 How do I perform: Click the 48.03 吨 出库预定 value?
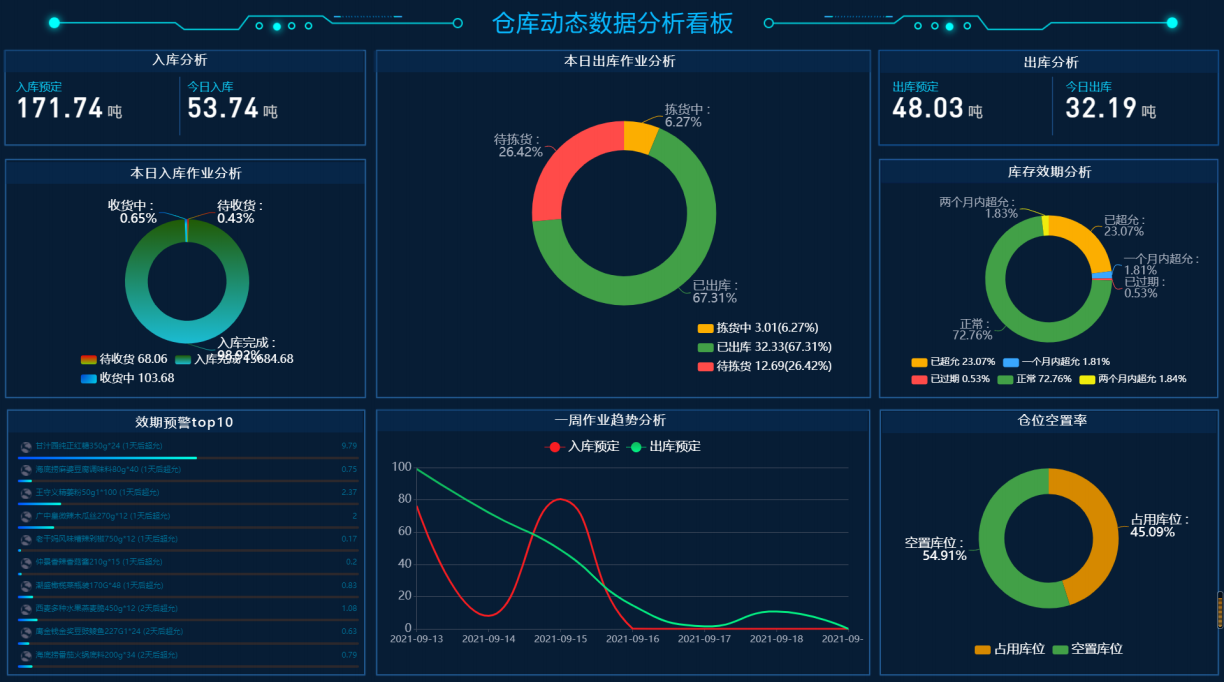(937, 109)
